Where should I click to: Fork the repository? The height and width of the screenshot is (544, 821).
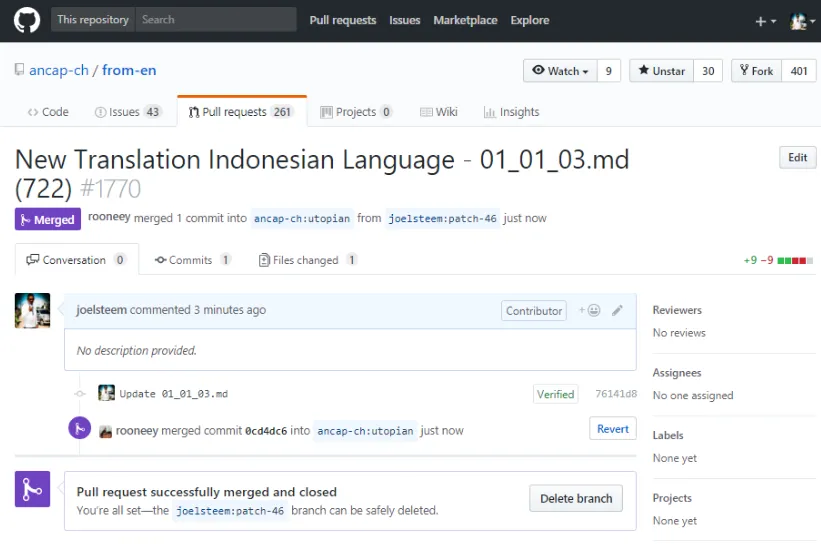[756, 71]
